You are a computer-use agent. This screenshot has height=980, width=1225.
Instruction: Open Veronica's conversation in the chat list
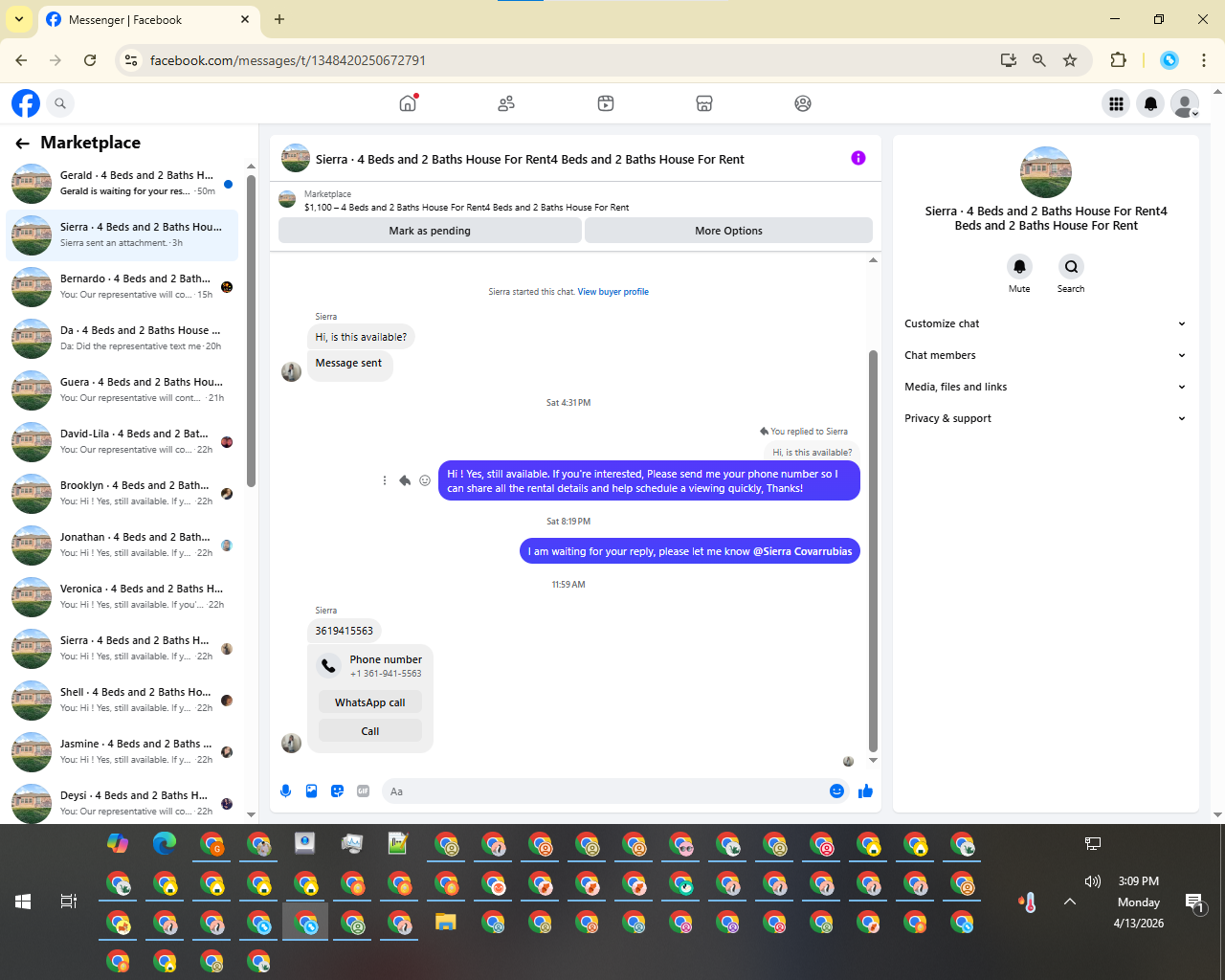[122, 597]
